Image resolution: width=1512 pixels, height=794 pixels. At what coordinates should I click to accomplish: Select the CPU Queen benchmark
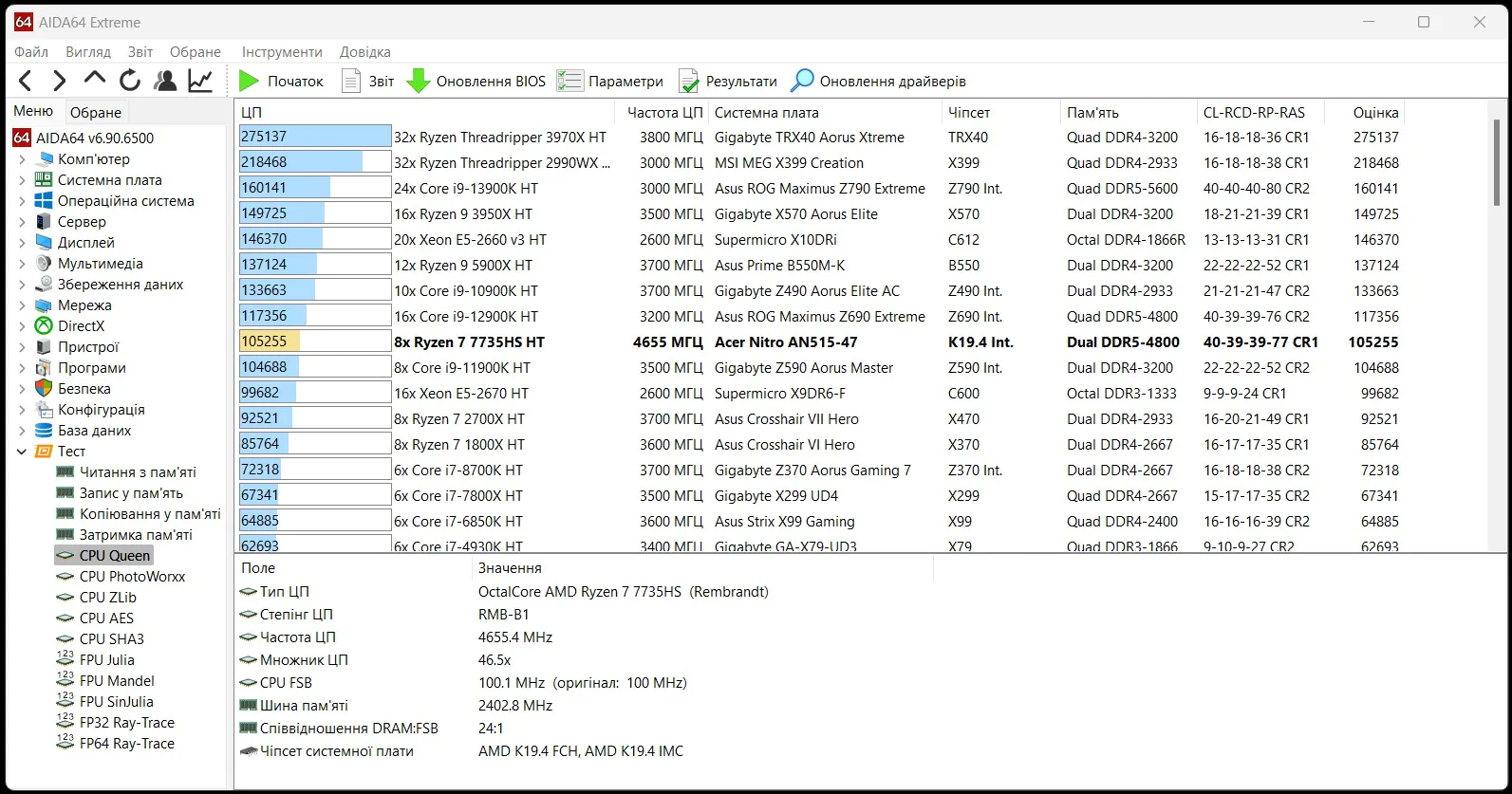point(103,556)
